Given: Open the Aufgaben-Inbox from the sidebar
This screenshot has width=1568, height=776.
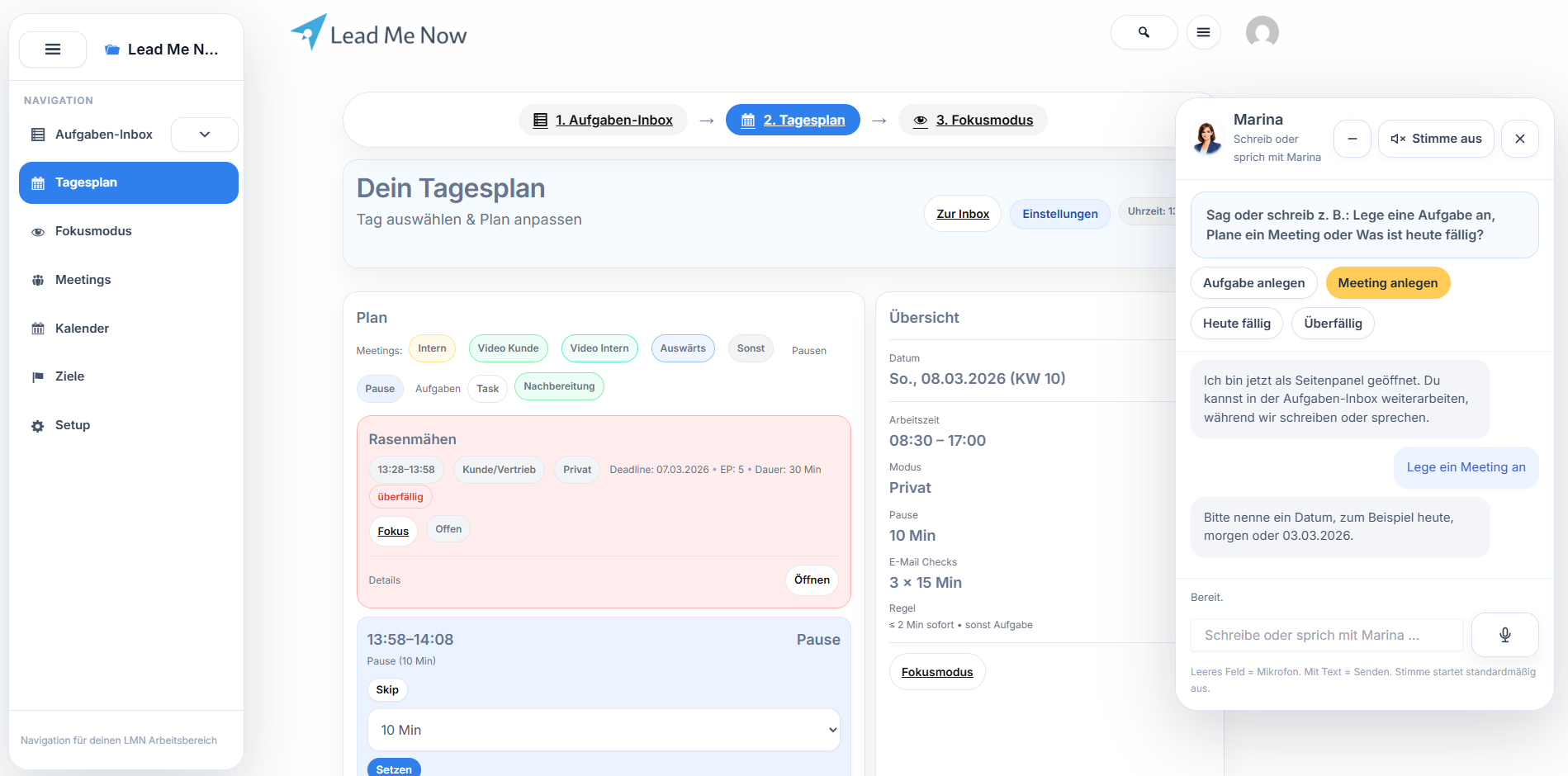Looking at the screenshot, I should point(103,134).
